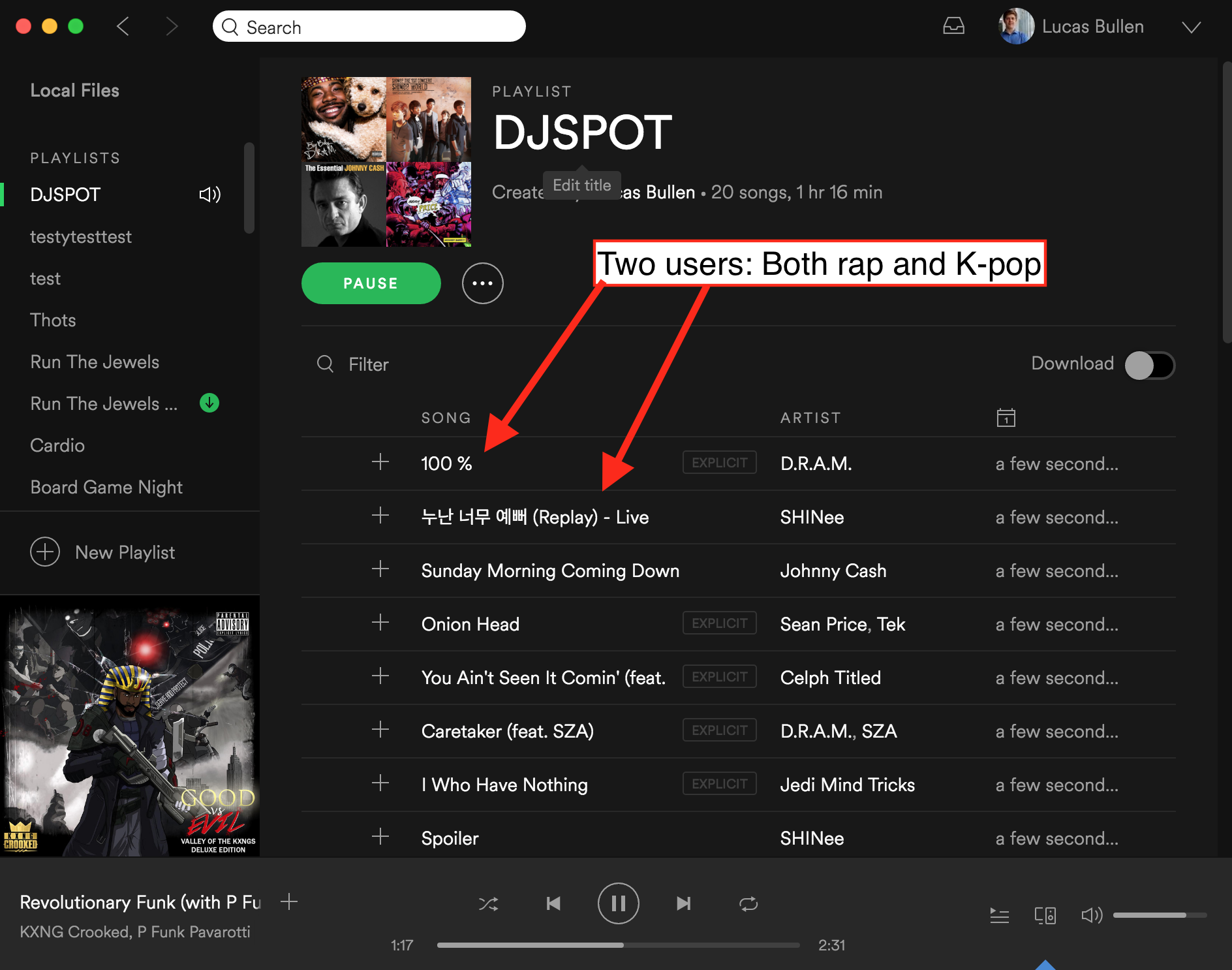1232x970 pixels.
Task: Pause playlist with green PAUSE button
Action: 371,283
